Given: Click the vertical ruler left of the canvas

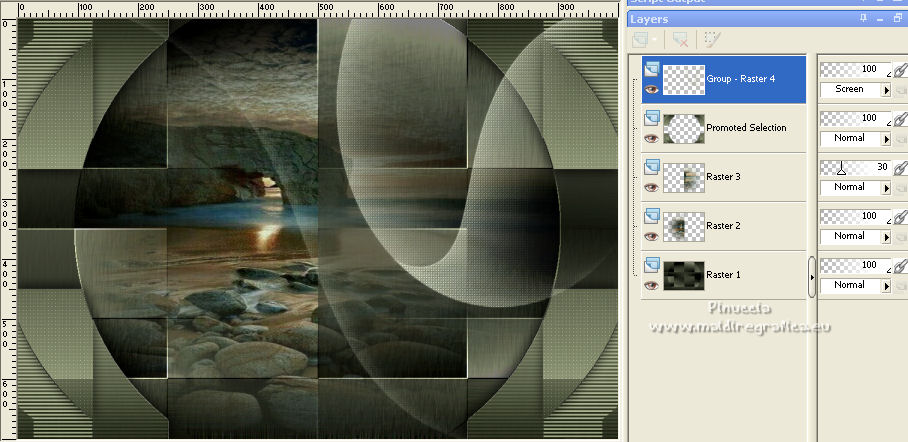Looking at the screenshot, I should pyautogui.click(x=8, y=228).
